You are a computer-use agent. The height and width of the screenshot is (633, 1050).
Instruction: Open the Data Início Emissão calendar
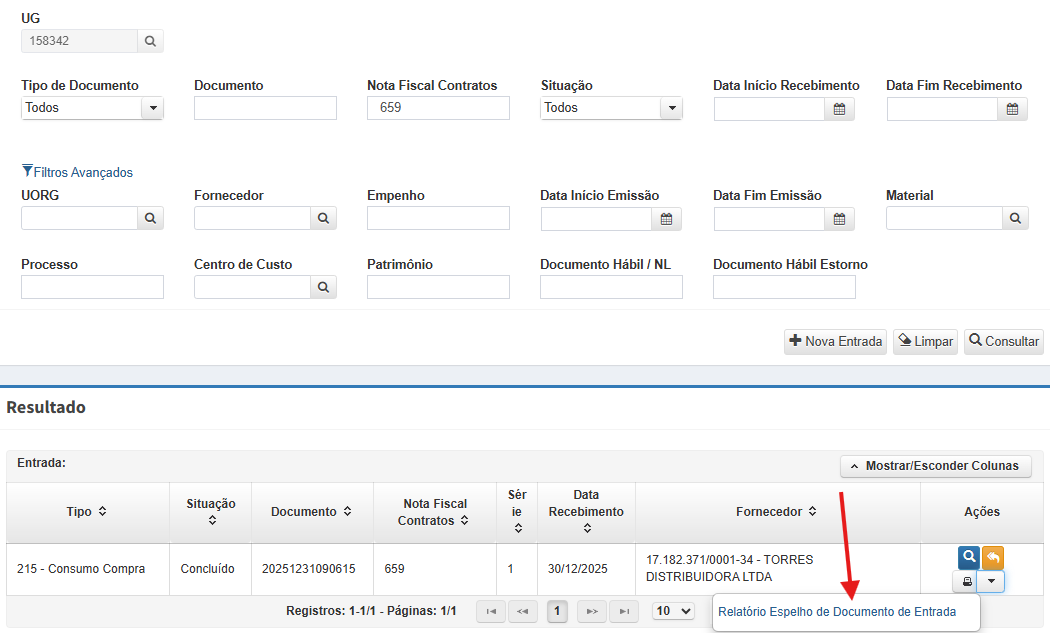point(666,218)
